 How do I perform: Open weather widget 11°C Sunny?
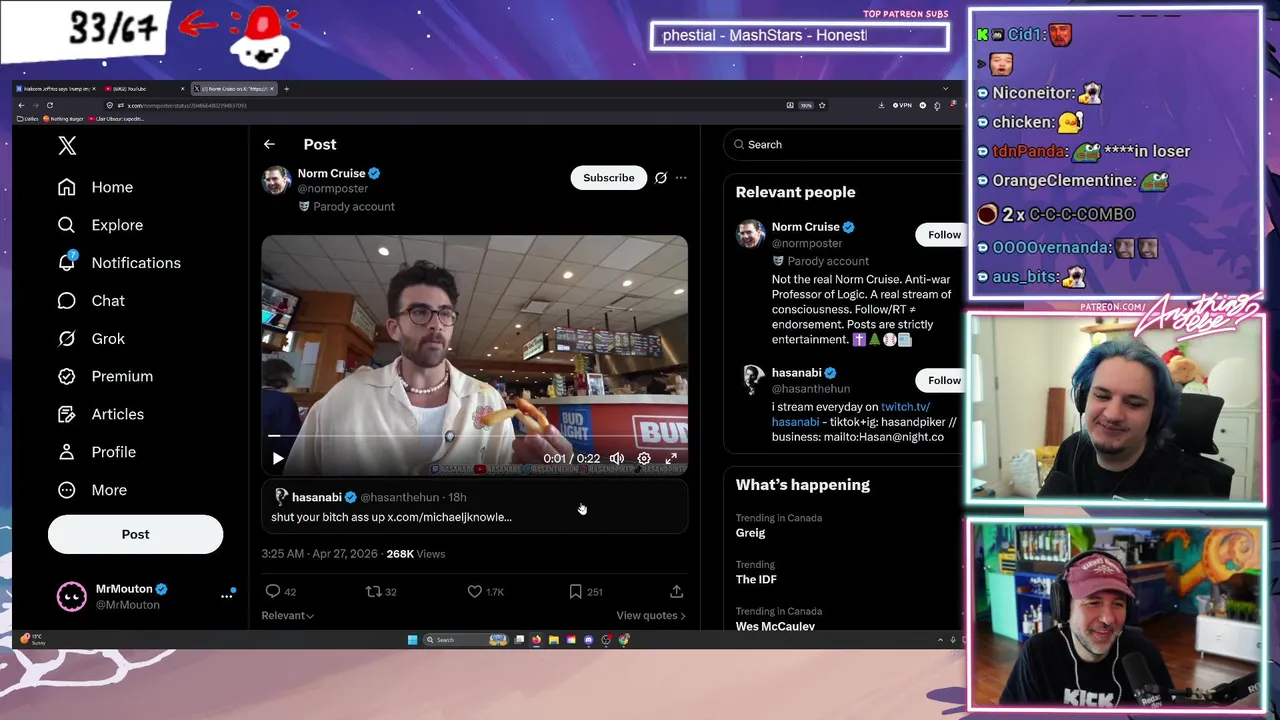(x=33, y=639)
